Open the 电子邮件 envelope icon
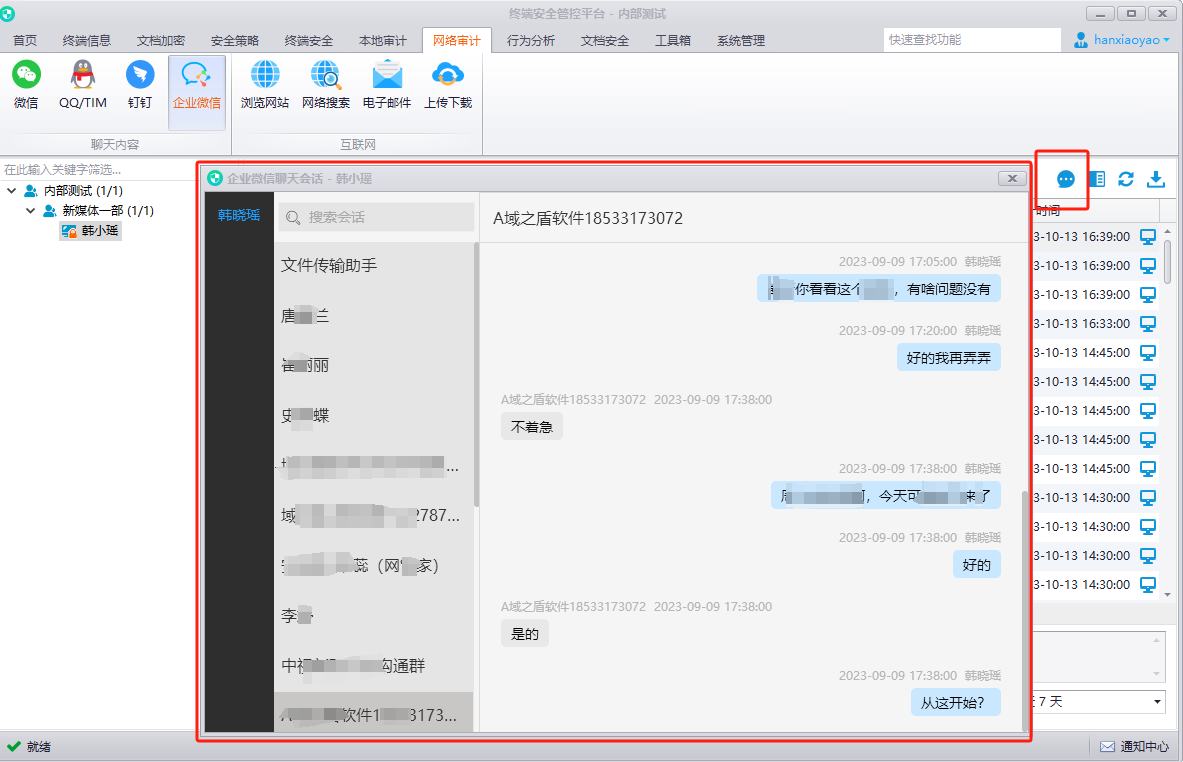Viewport: 1183px width, 762px height. click(387, 75)
